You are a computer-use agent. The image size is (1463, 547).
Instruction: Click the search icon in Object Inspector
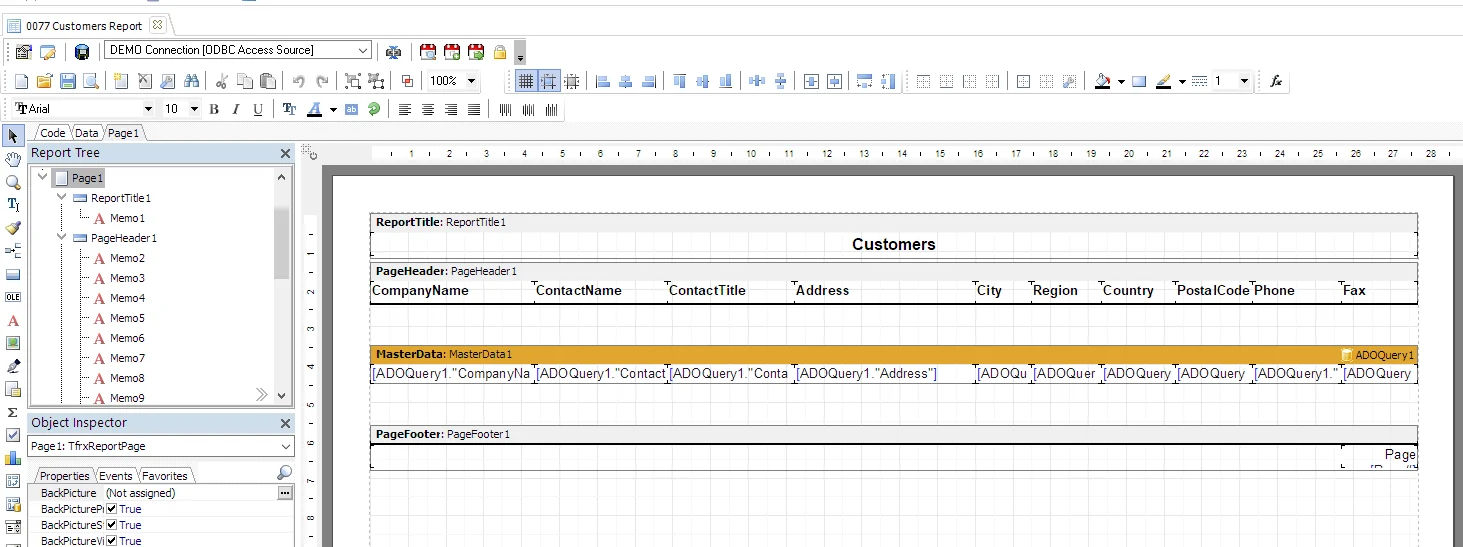[x=285, y=473]
